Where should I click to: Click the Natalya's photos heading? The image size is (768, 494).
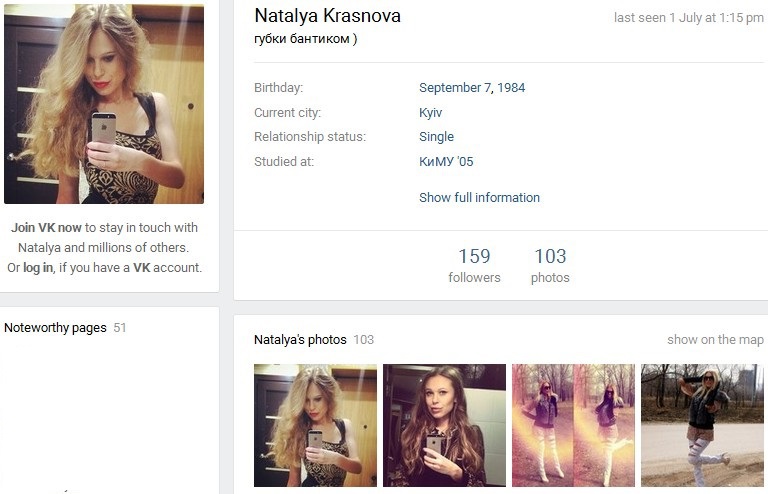coord(300,339)
